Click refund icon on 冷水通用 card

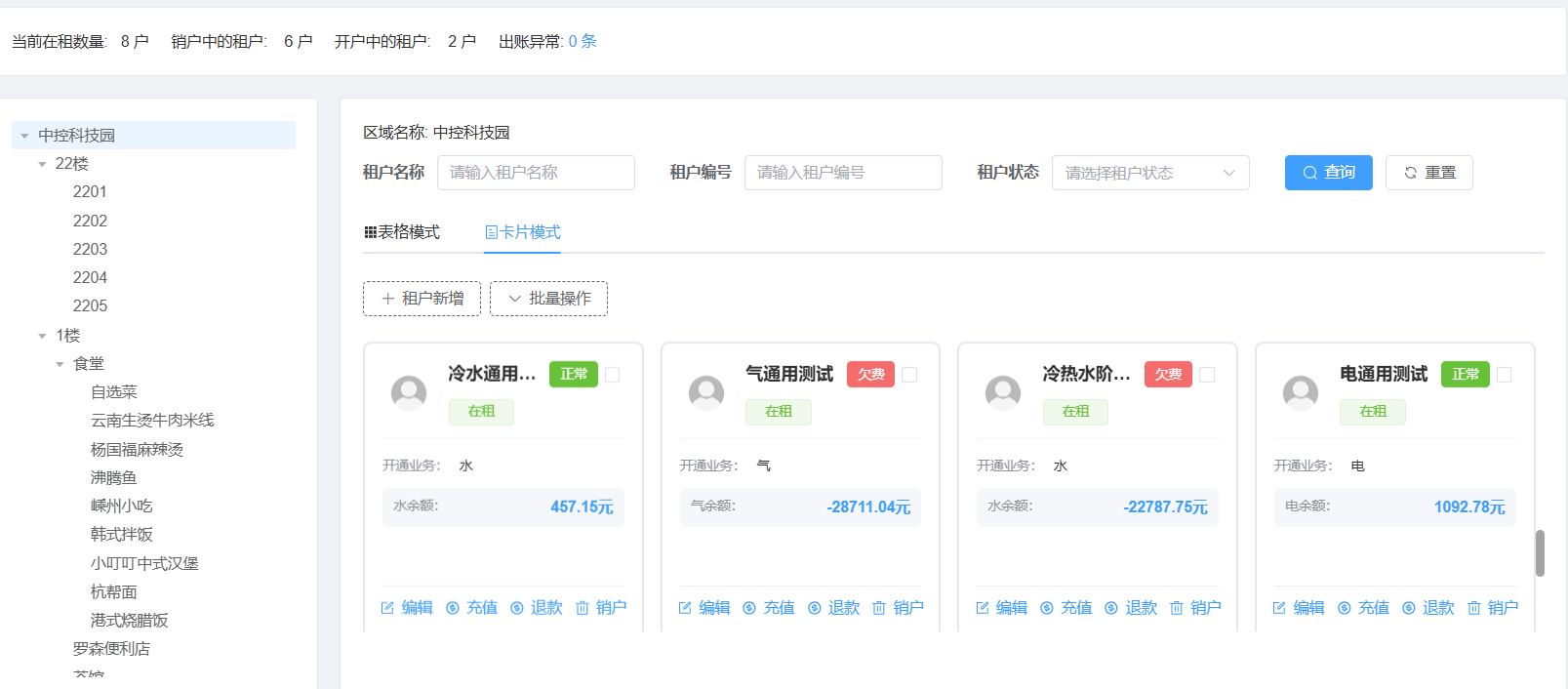(x=517, y=608)
